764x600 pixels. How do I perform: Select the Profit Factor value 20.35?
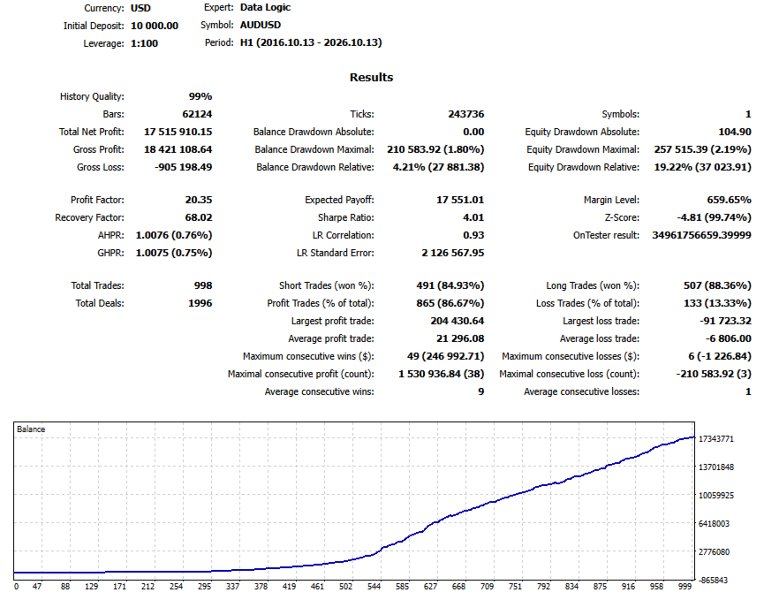198,200
